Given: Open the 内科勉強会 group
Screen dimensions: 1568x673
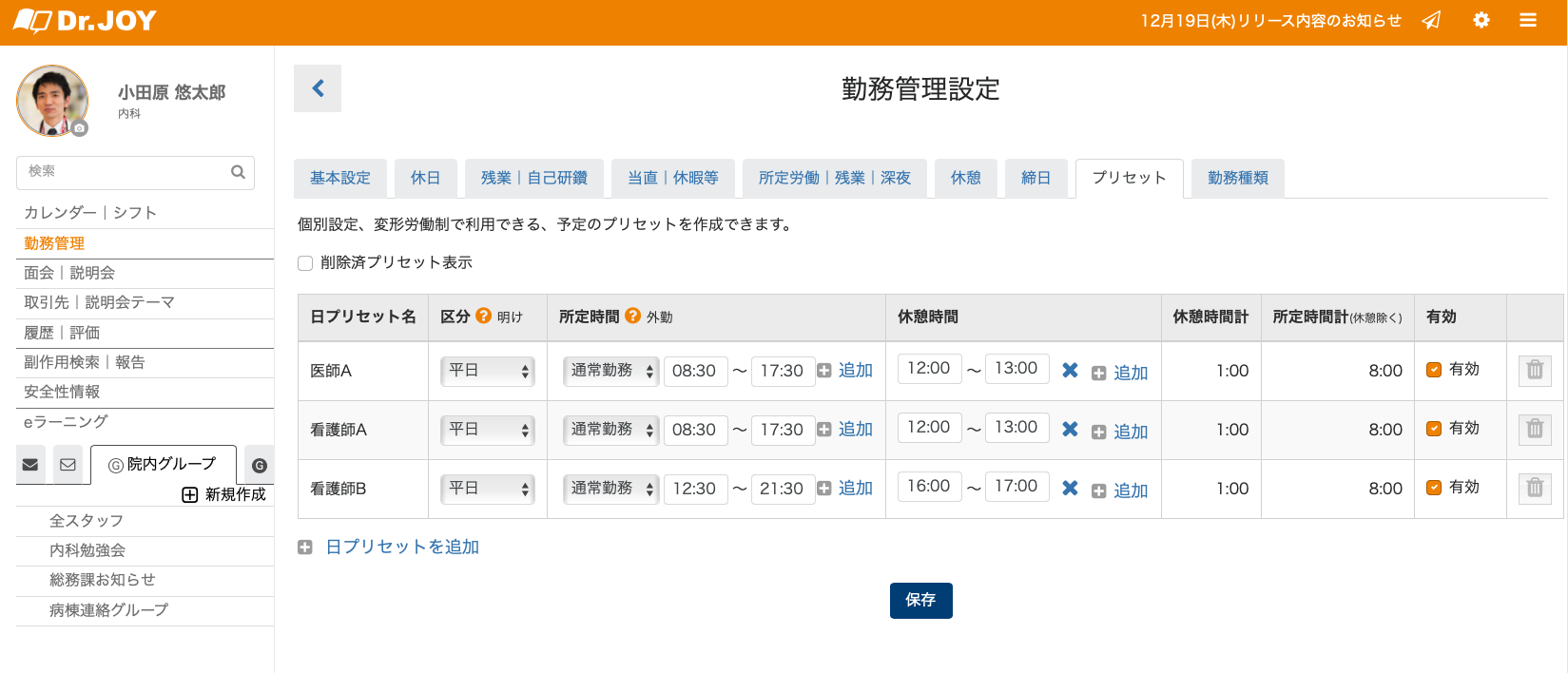Looking at the screenshot, I should point(145,550).
